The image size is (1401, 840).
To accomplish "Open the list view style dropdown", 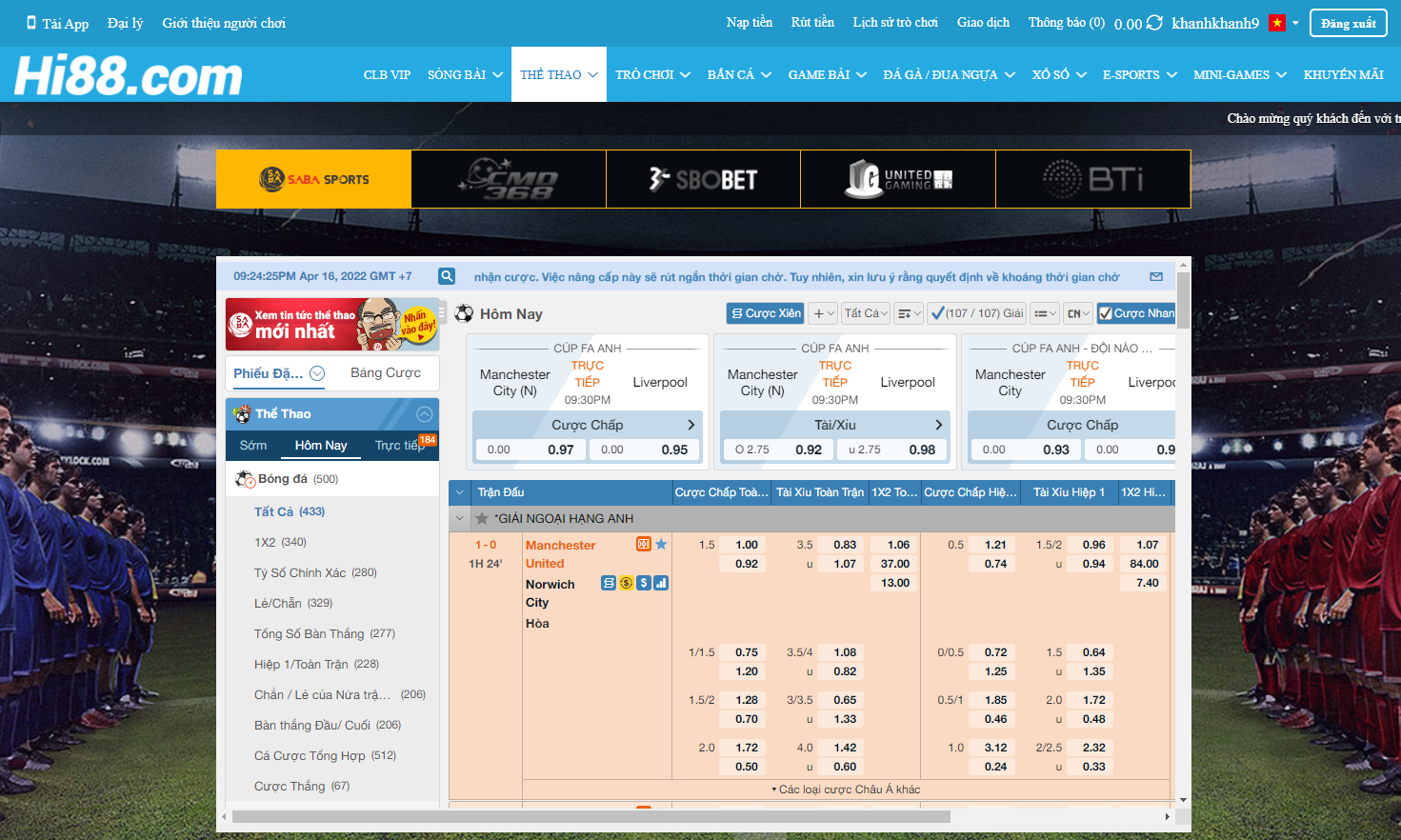I will point(1045,313).
